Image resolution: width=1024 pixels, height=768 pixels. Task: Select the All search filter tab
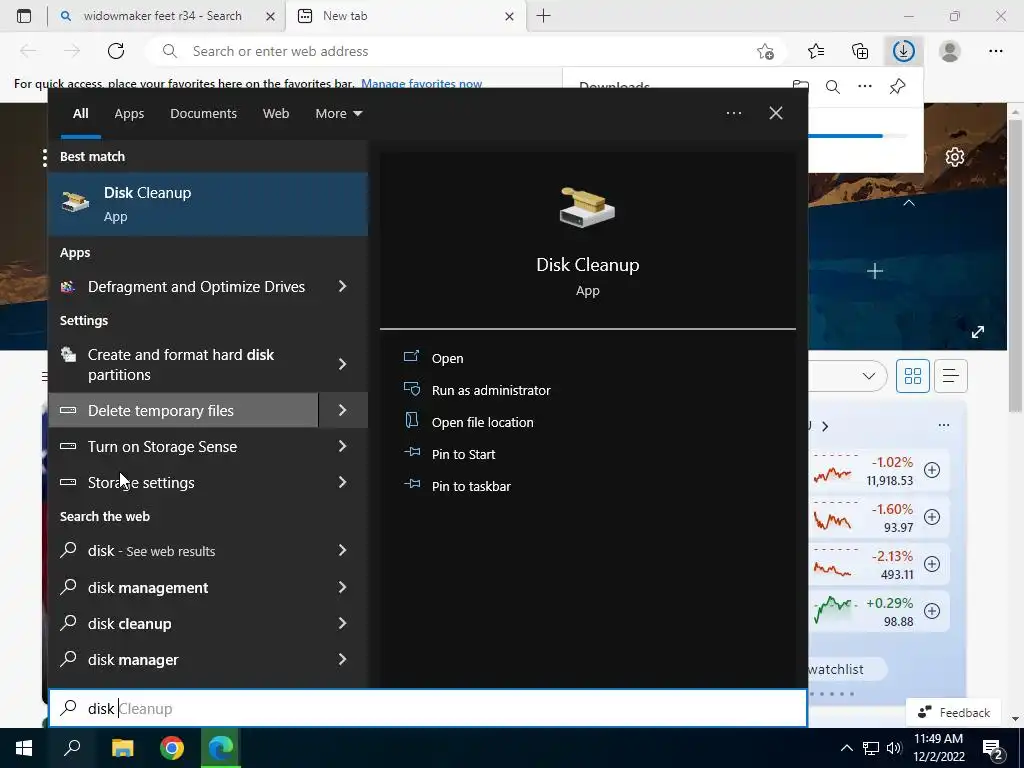point(80,114)
